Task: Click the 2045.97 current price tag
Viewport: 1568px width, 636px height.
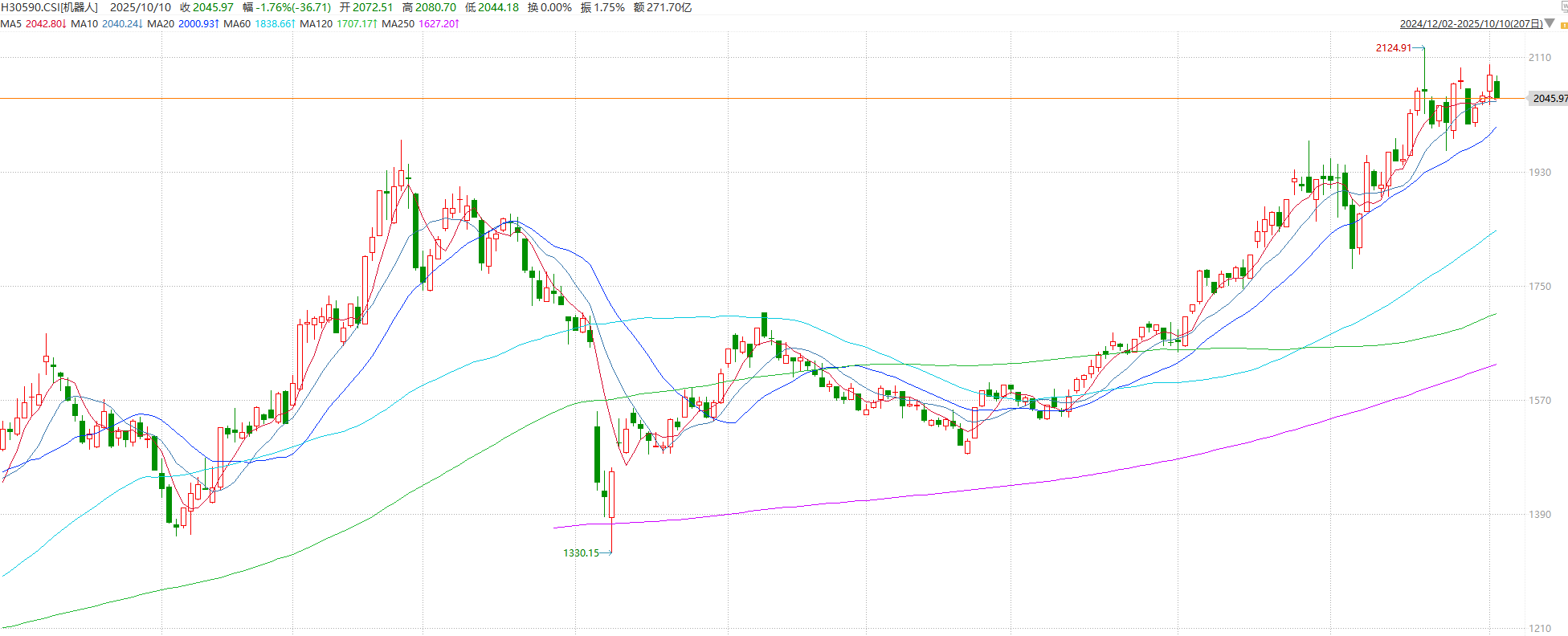Action: pos(1549,99)
